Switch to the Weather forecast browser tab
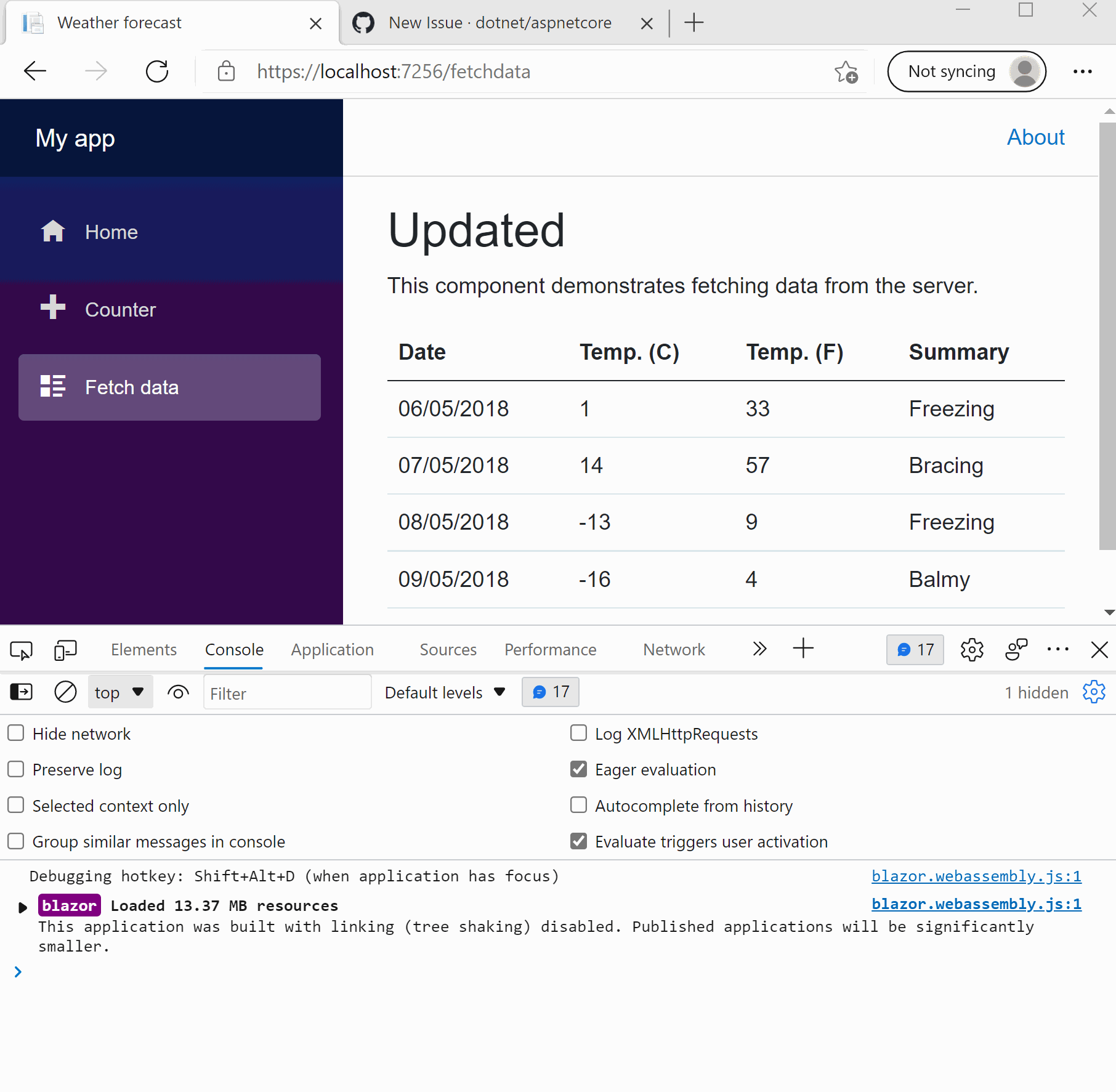Screen dimensions: 1116x1092 119,23
